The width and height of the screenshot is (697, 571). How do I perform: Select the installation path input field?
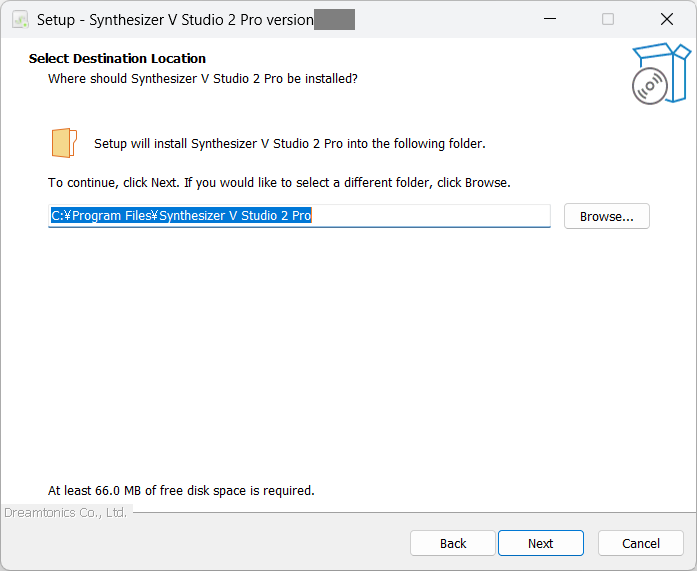tap(299, 216)
